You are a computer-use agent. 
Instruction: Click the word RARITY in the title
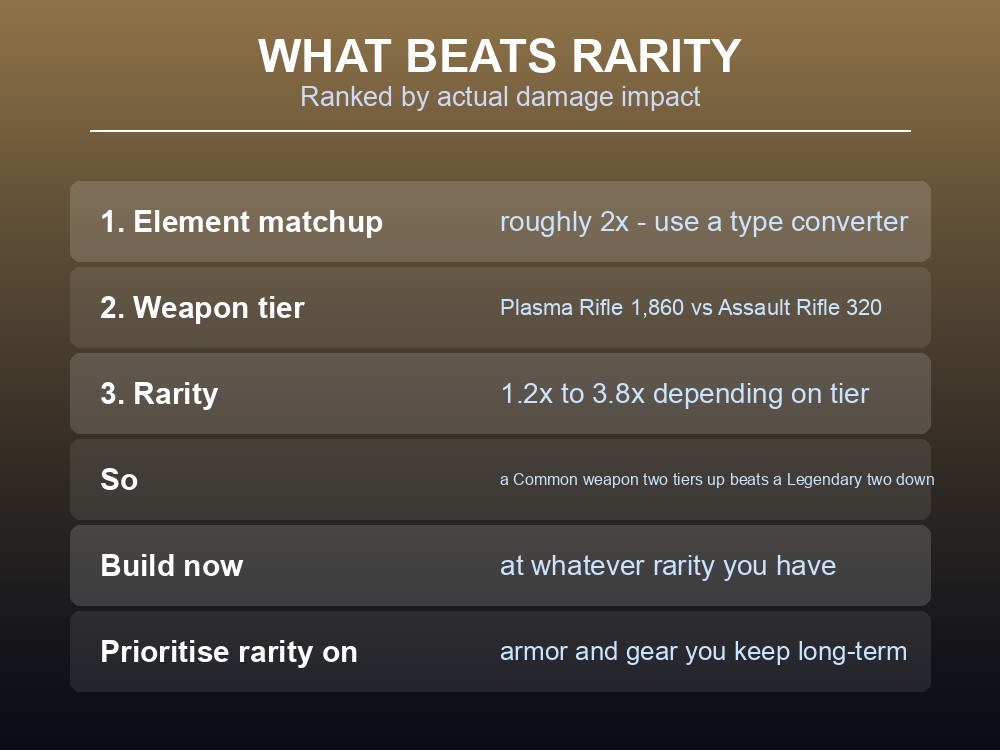pyautogui.click(x=656, y=56)
